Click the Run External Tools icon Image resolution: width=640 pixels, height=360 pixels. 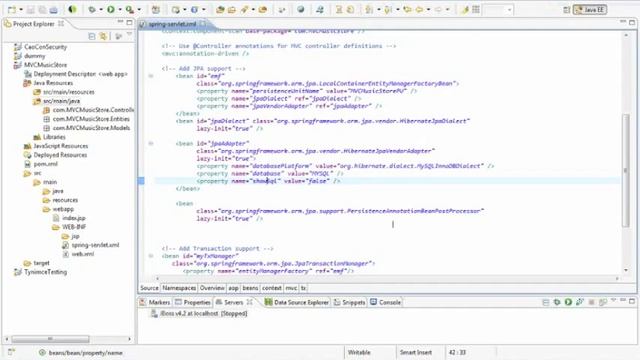pyautogui.click(x=130, y=9)
